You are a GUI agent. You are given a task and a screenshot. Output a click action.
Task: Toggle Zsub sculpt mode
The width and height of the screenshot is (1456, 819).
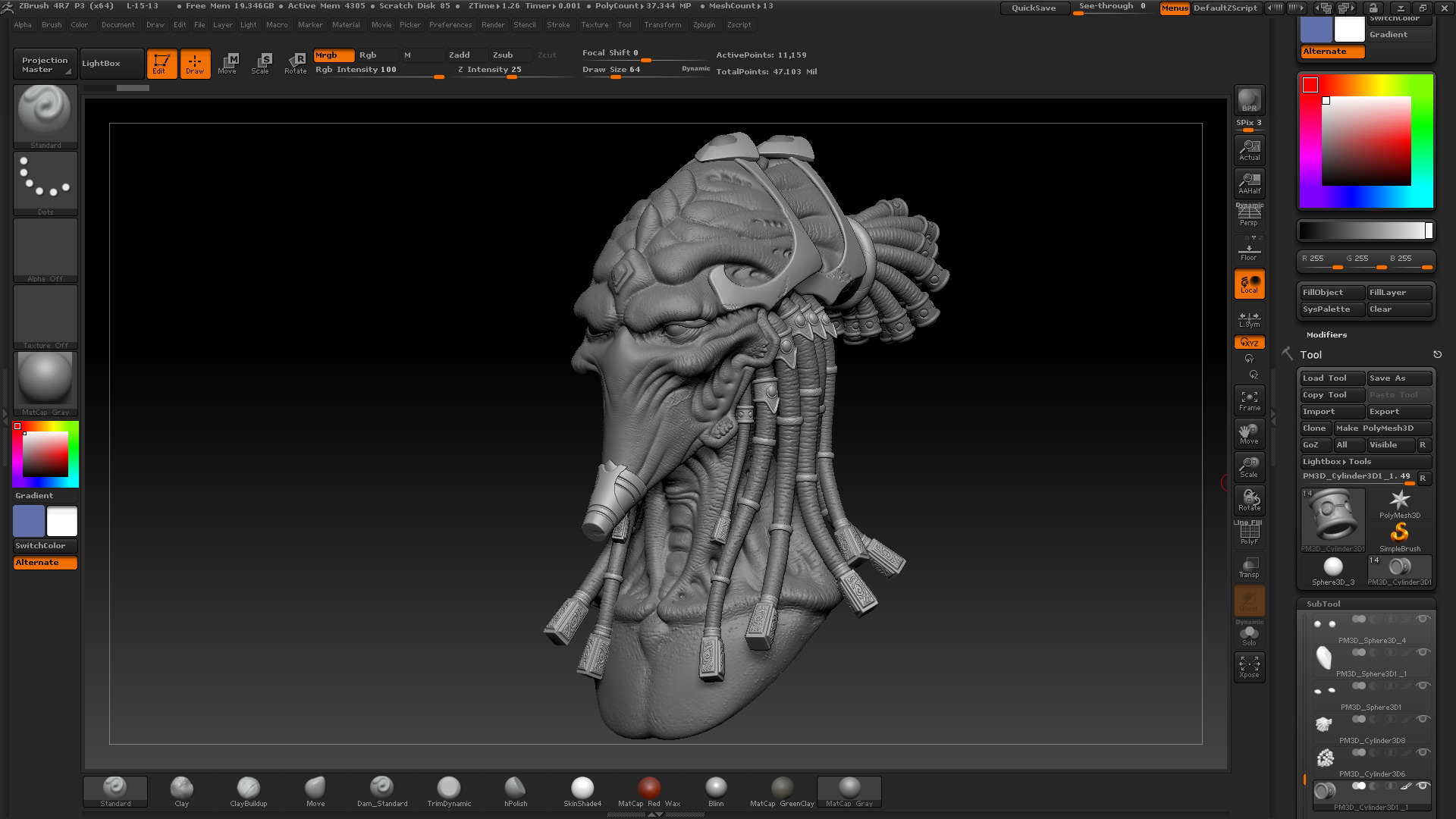[x=511, y=55]
